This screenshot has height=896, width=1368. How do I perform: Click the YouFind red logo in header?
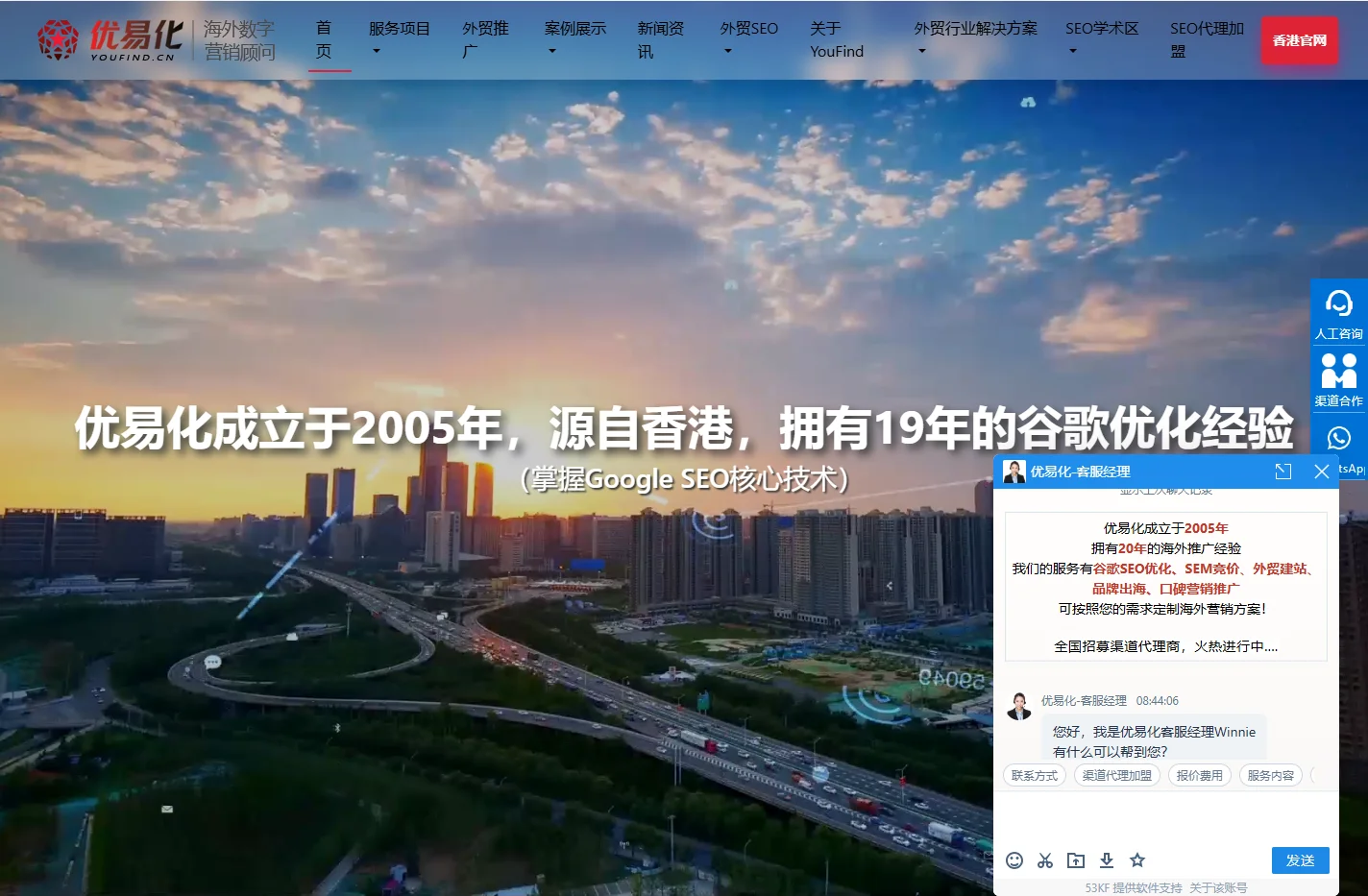point(110,39)
